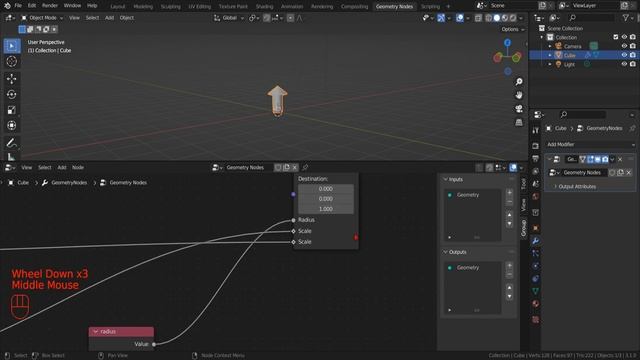The height and width of the screenshot is (360, 640).
Task: Click the viewport pan hand icon
Action: pyautogui.click(x=519, y=95)
